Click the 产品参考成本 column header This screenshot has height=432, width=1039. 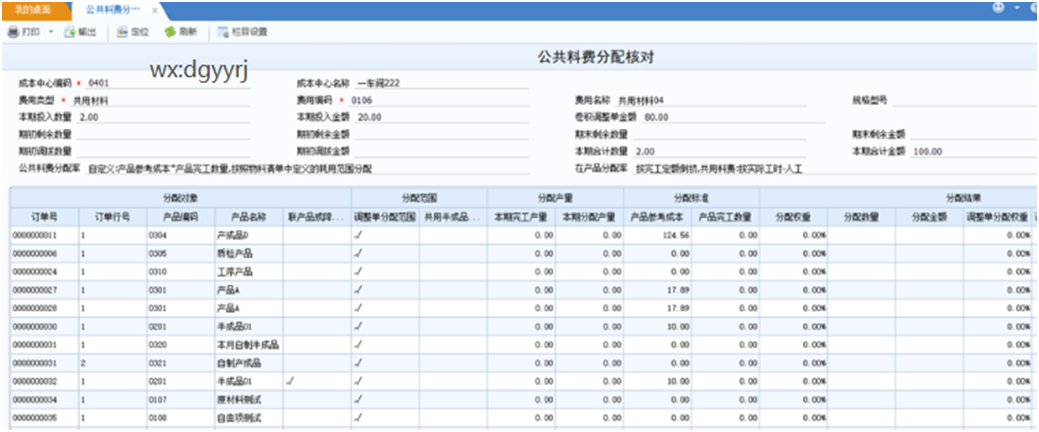(658, 217)
